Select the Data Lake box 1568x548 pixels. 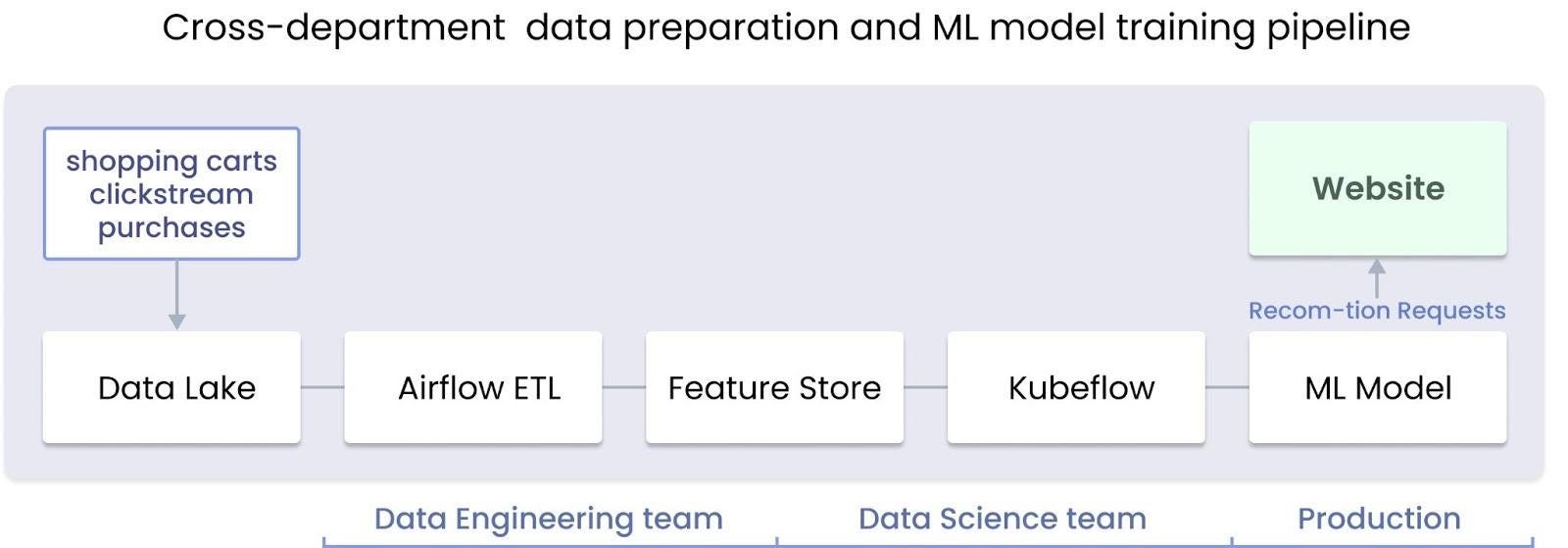tap(171, 387)
